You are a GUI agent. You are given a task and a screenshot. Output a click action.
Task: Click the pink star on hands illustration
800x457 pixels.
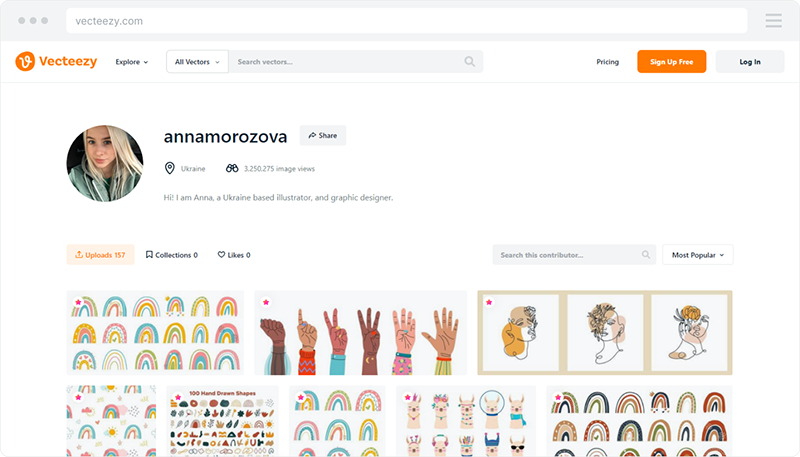tap(266, 302)
